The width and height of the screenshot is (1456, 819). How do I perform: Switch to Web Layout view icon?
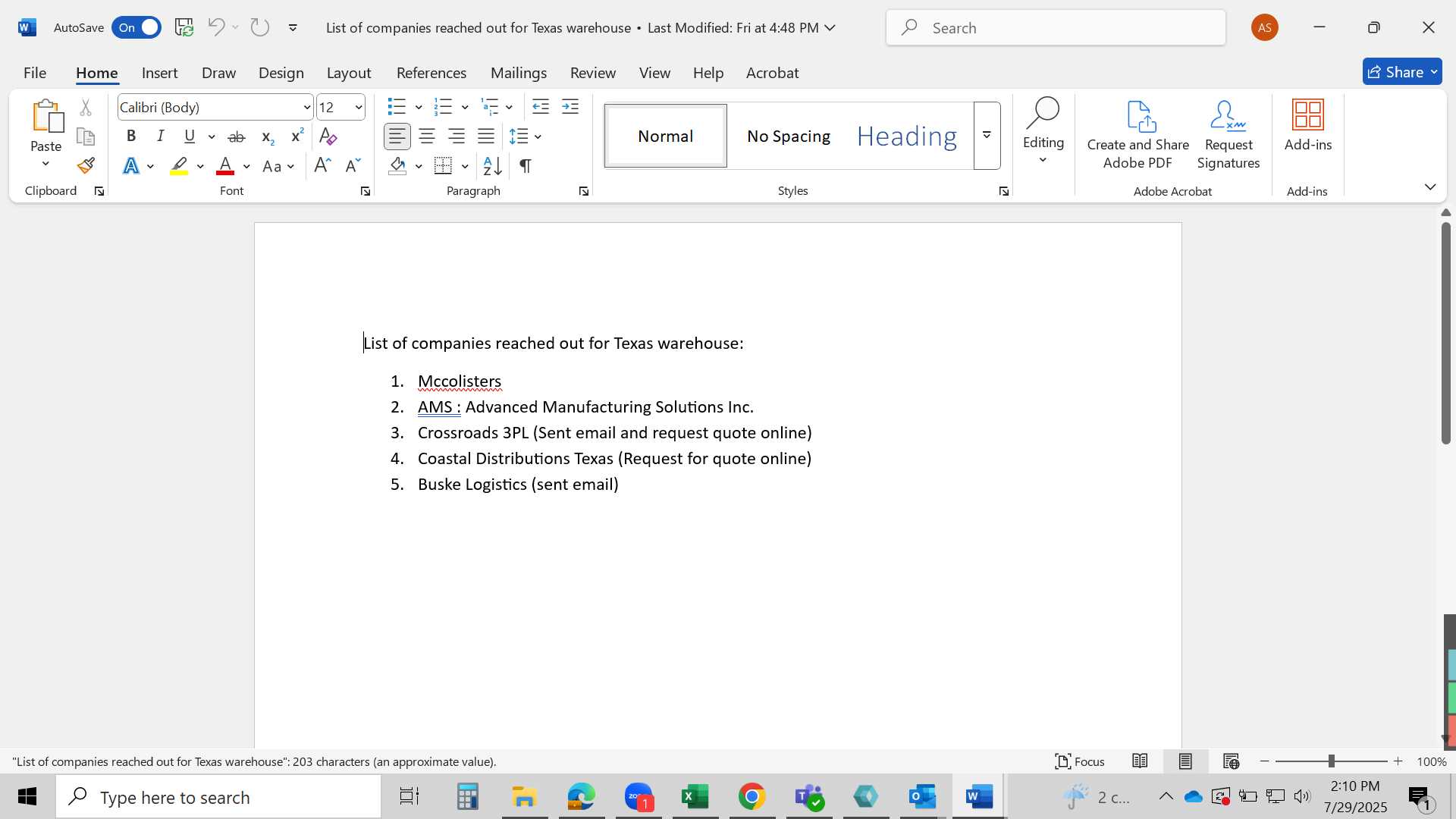point(1231,761)
